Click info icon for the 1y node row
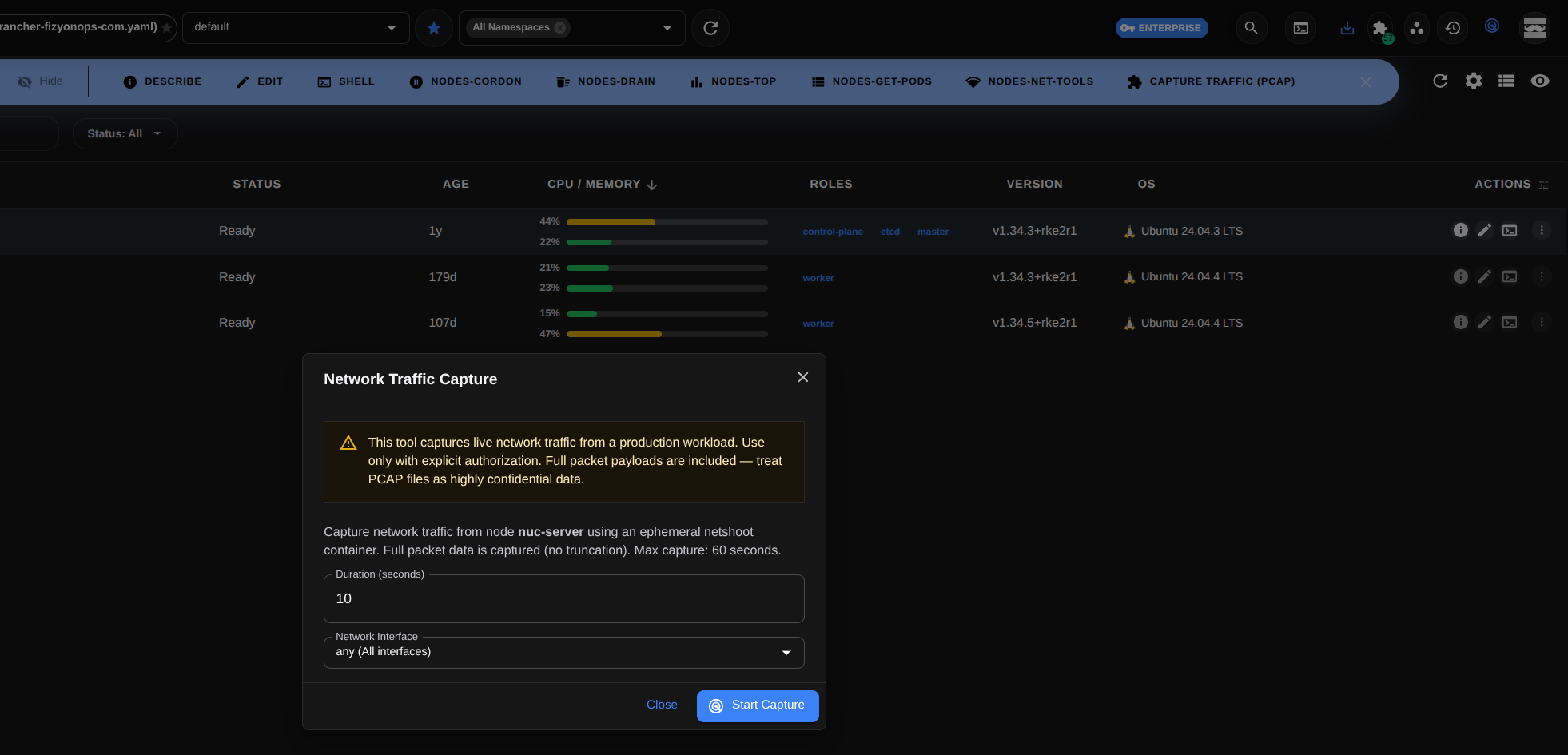1568x755 pixels. coord(1461,230)
